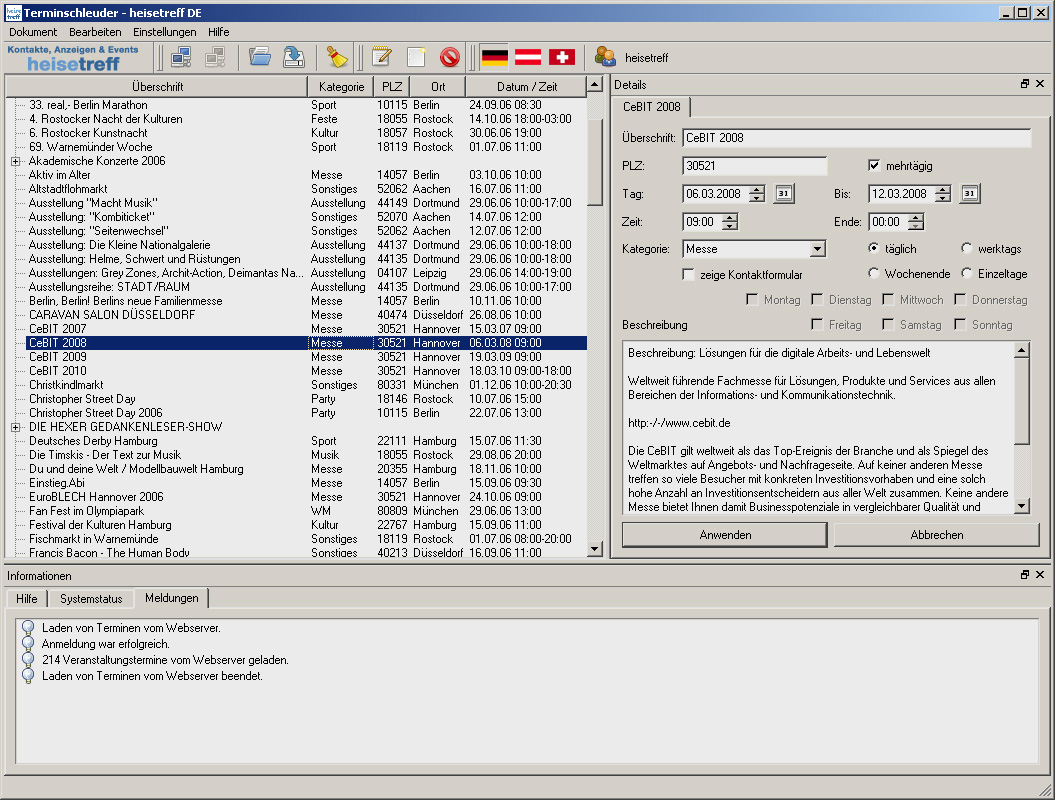
Task: Check the Freitag checkbox
Action: [817, 324]
